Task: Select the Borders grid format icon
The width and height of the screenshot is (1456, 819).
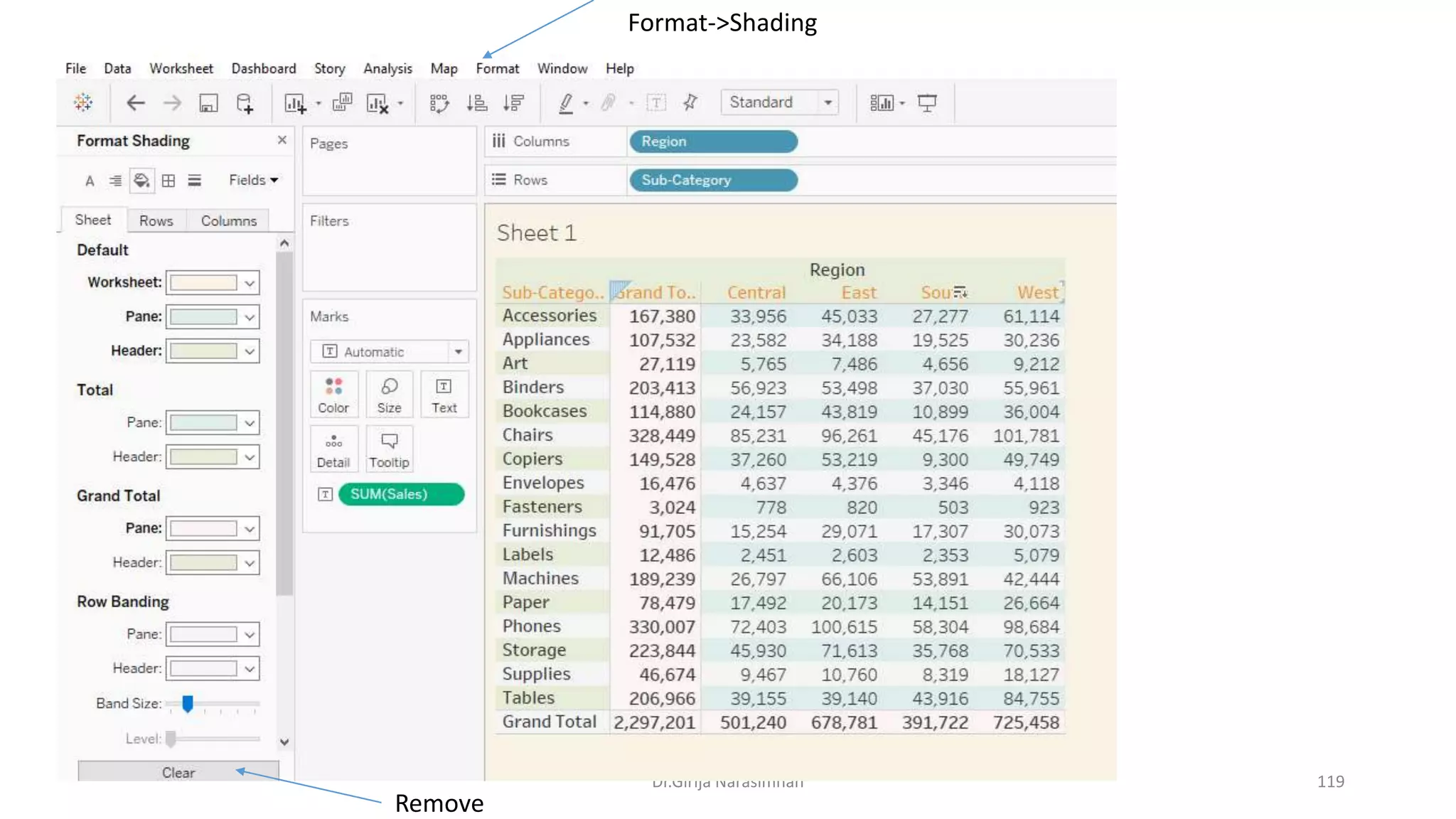Action: tap(168, 181)
